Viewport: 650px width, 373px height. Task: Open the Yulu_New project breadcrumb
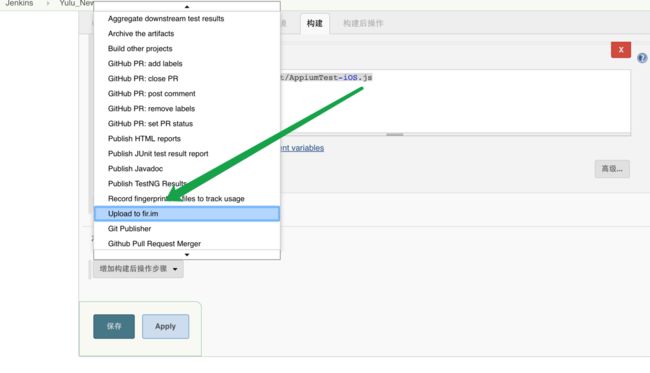click(x=77, y=3)
